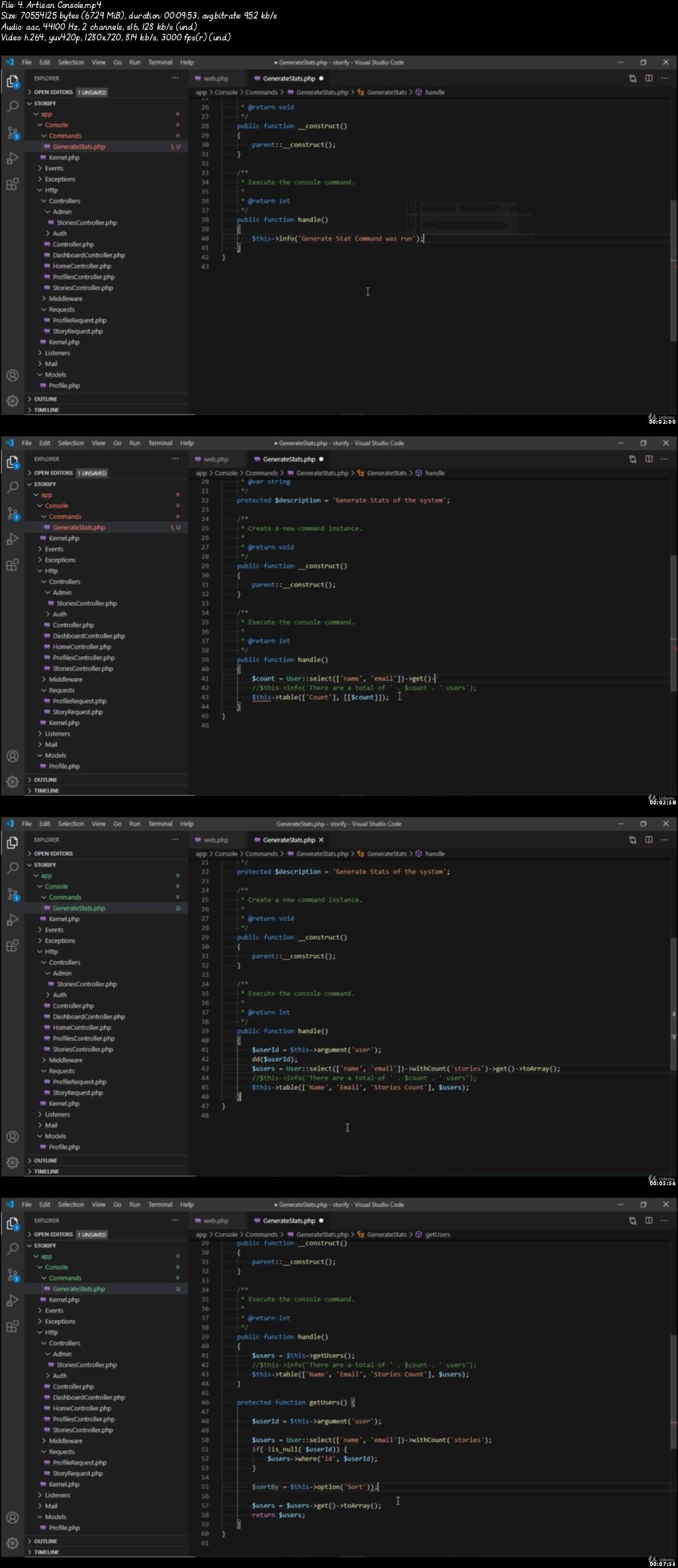Click Manage gear icon in the 00:07:54 frame
This screenshot has height=1568, width=678.
[12, 1543]
